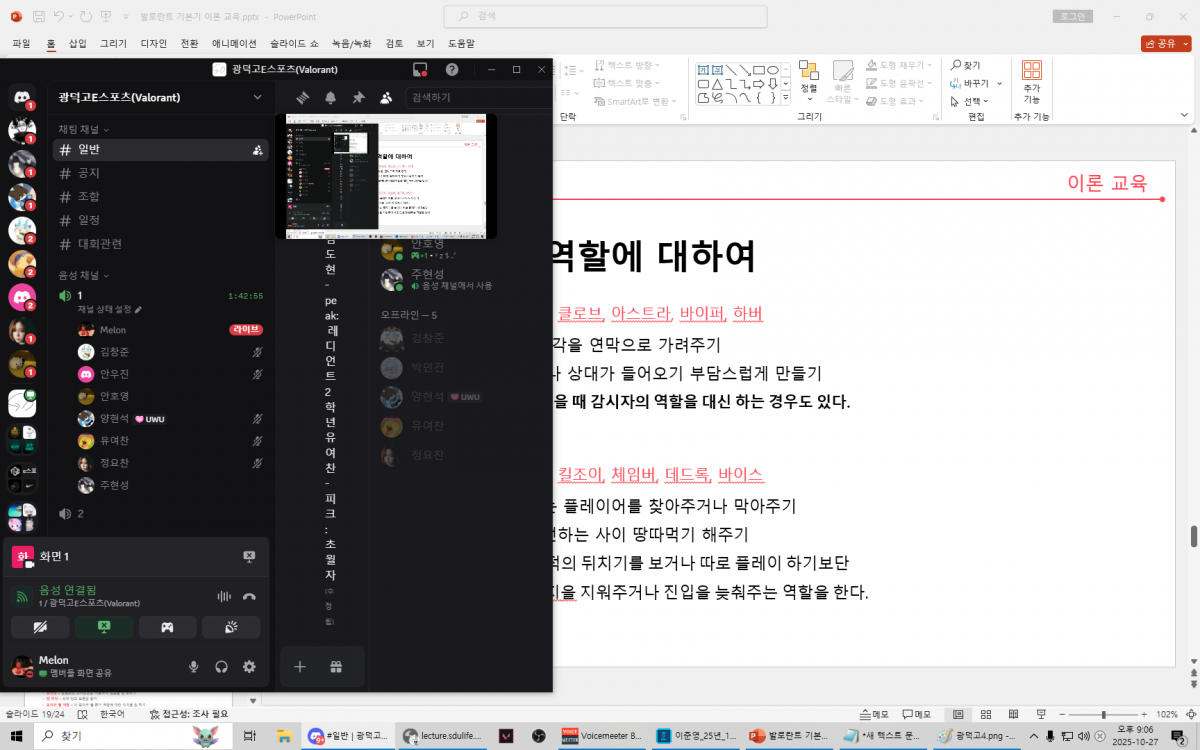Click 찾기 find button in editing group

coord(967,65)
